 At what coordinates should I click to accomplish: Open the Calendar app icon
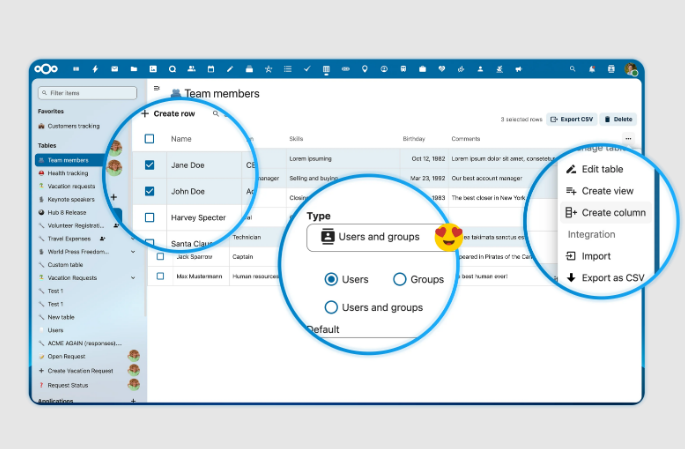click(x=211, y=69)
